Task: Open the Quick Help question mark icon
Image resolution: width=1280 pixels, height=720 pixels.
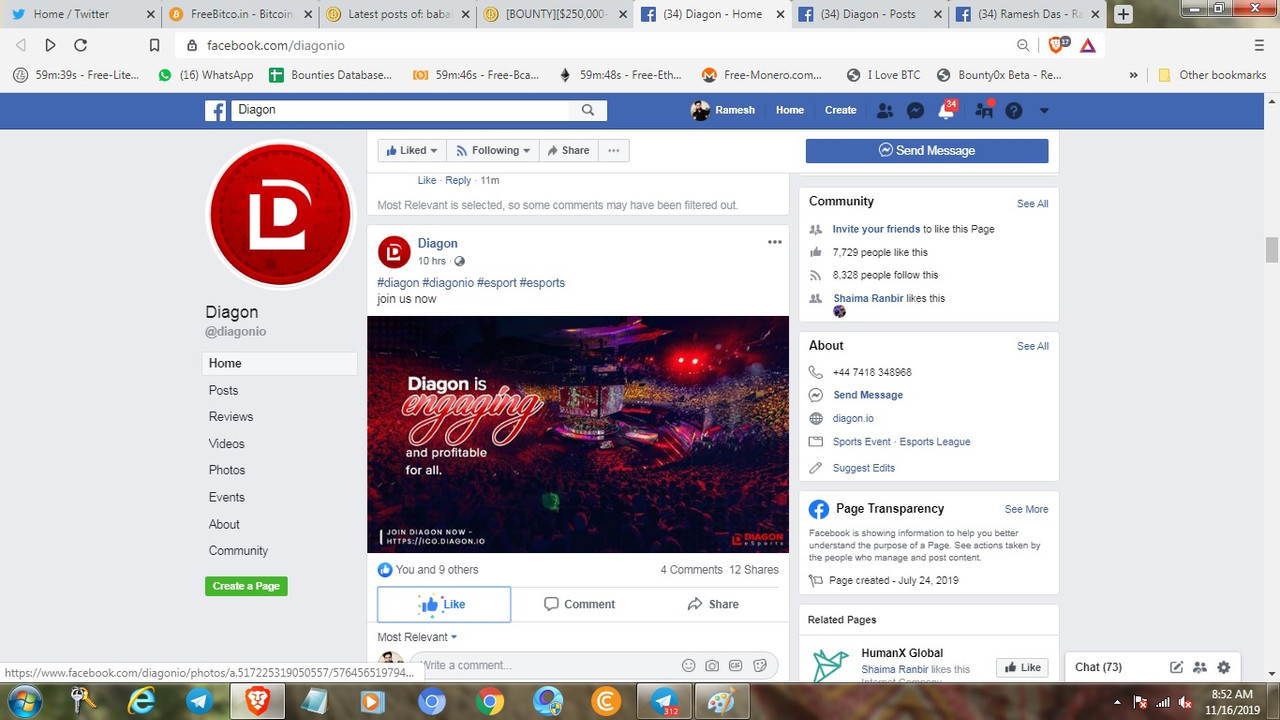Action: coord(1014,110)
